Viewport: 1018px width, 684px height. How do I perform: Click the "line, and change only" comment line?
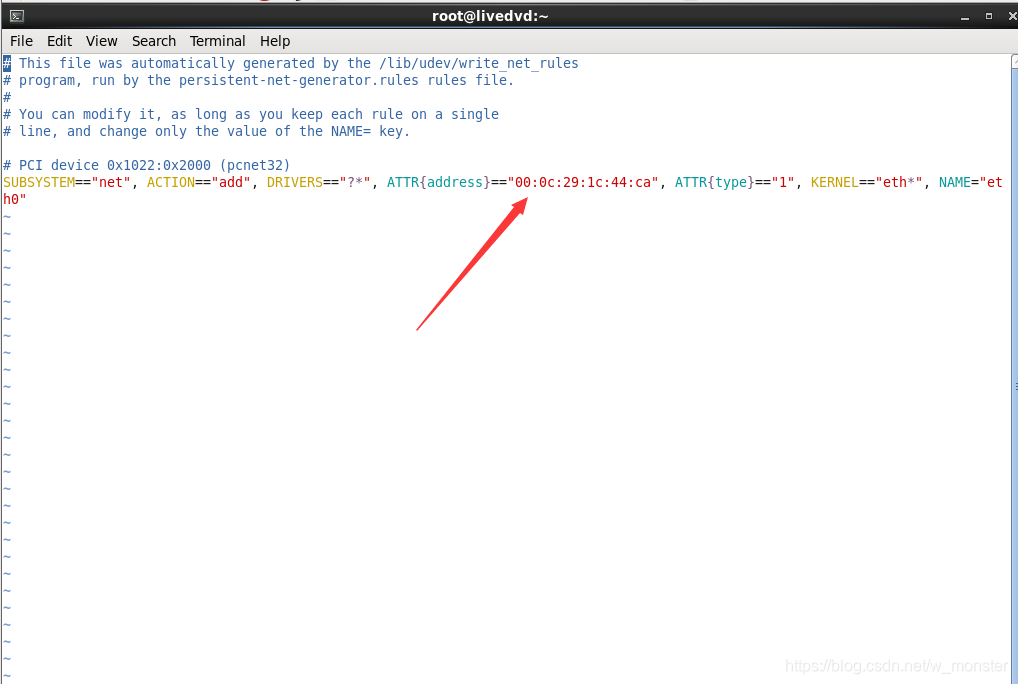206,131
